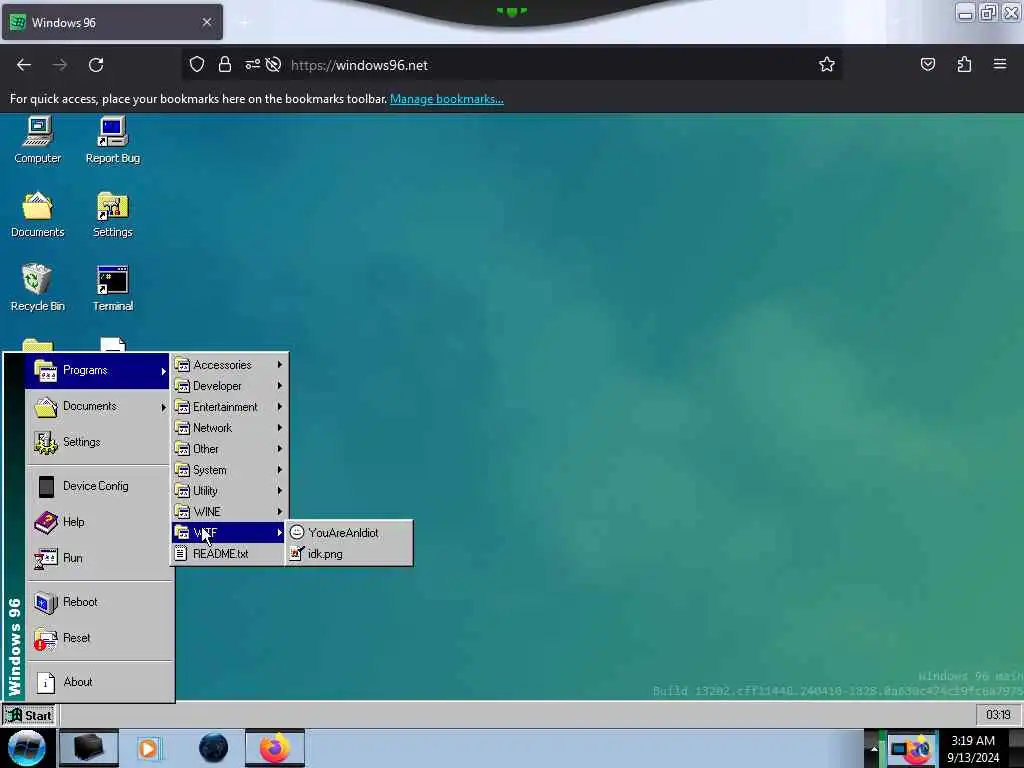Click the shield tracking protection icon

[197, 65]
